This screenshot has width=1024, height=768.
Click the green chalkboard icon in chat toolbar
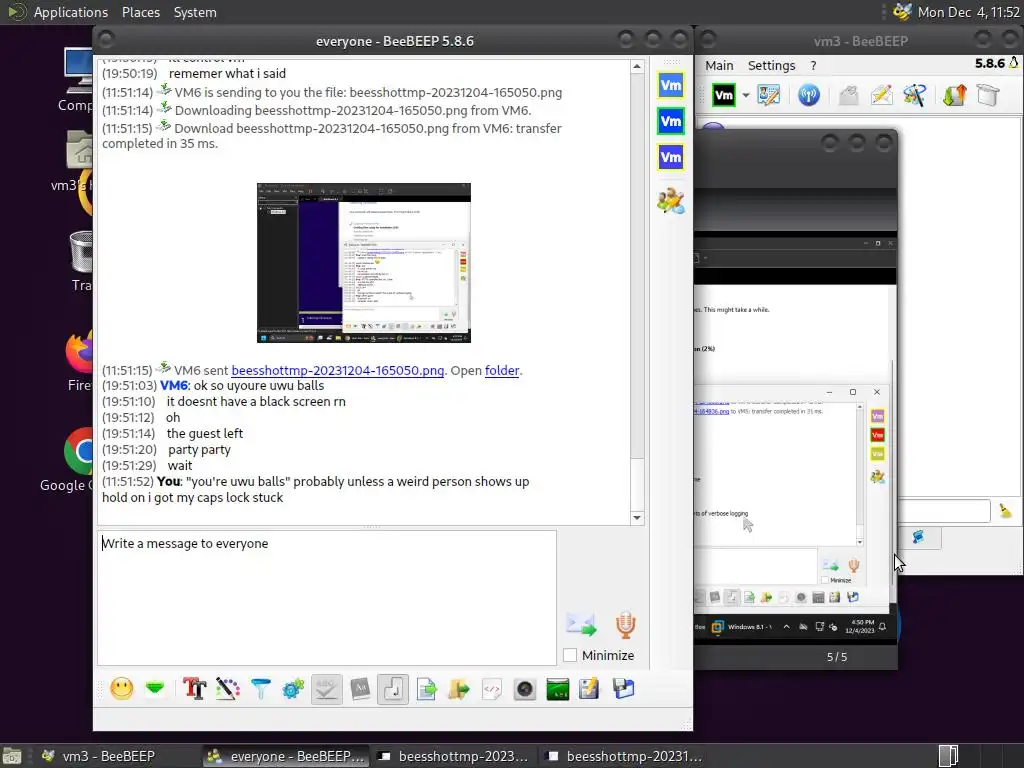click(558, 688)
